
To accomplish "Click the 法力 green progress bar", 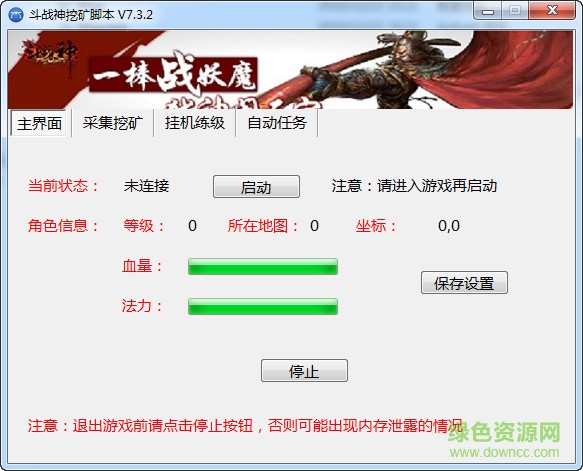I will (x=263, y=307).
